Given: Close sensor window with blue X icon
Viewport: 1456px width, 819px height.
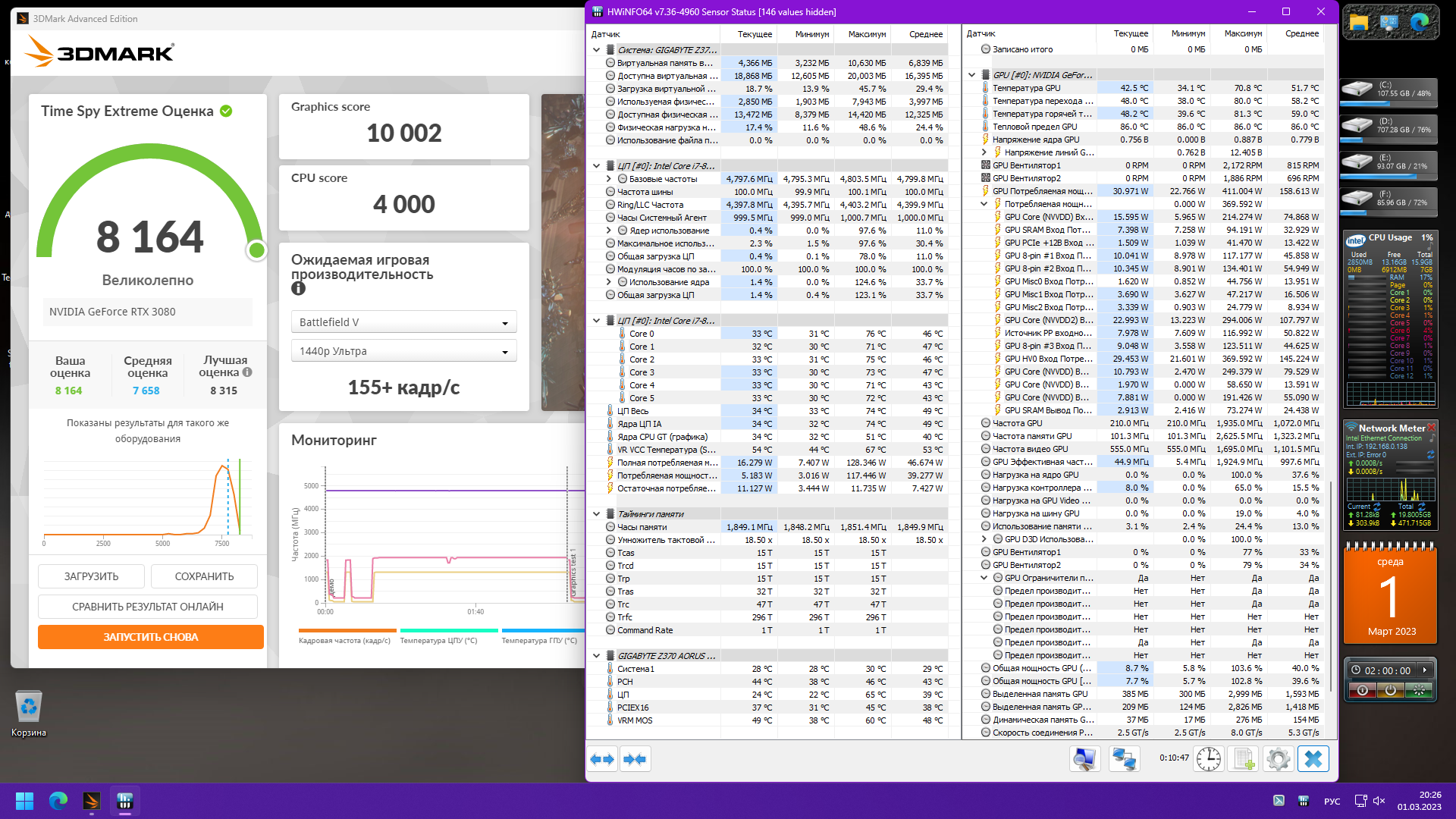Looking at the screenshot, I should [1313, 759].
